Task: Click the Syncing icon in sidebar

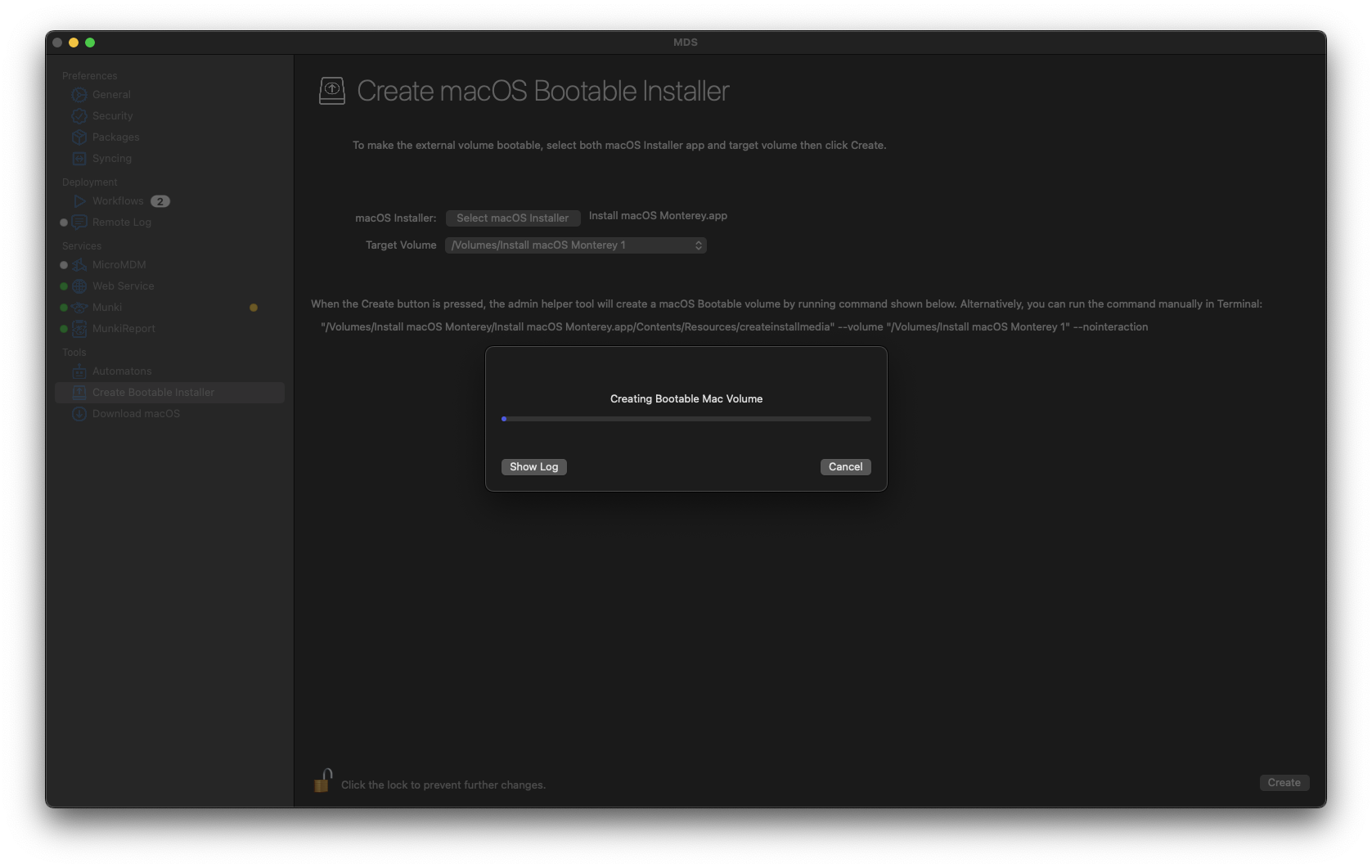Action: (x=79, y=159)
